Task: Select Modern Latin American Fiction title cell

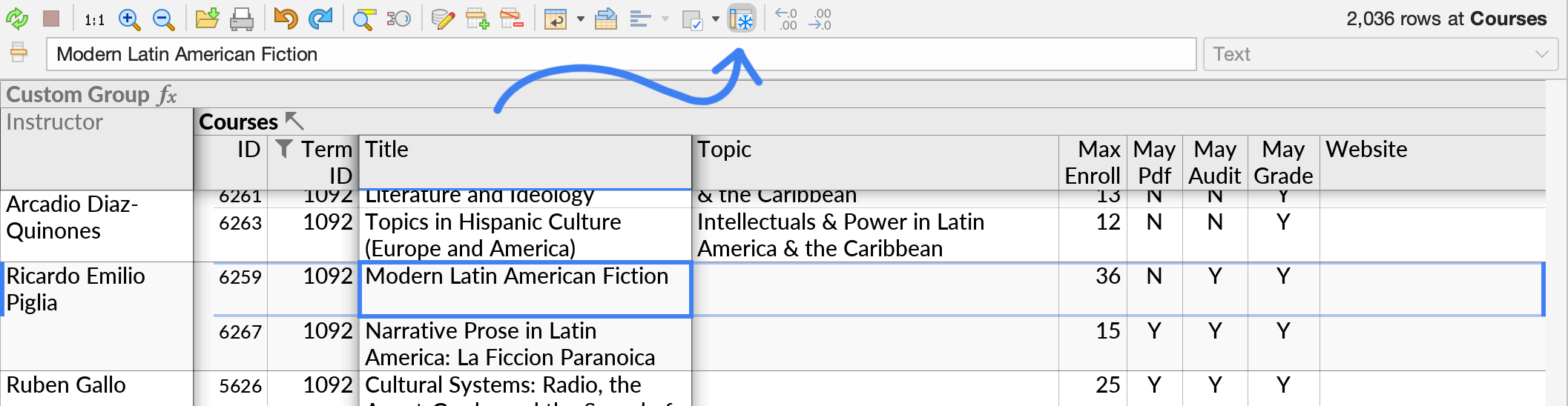Action: (524, 289)
